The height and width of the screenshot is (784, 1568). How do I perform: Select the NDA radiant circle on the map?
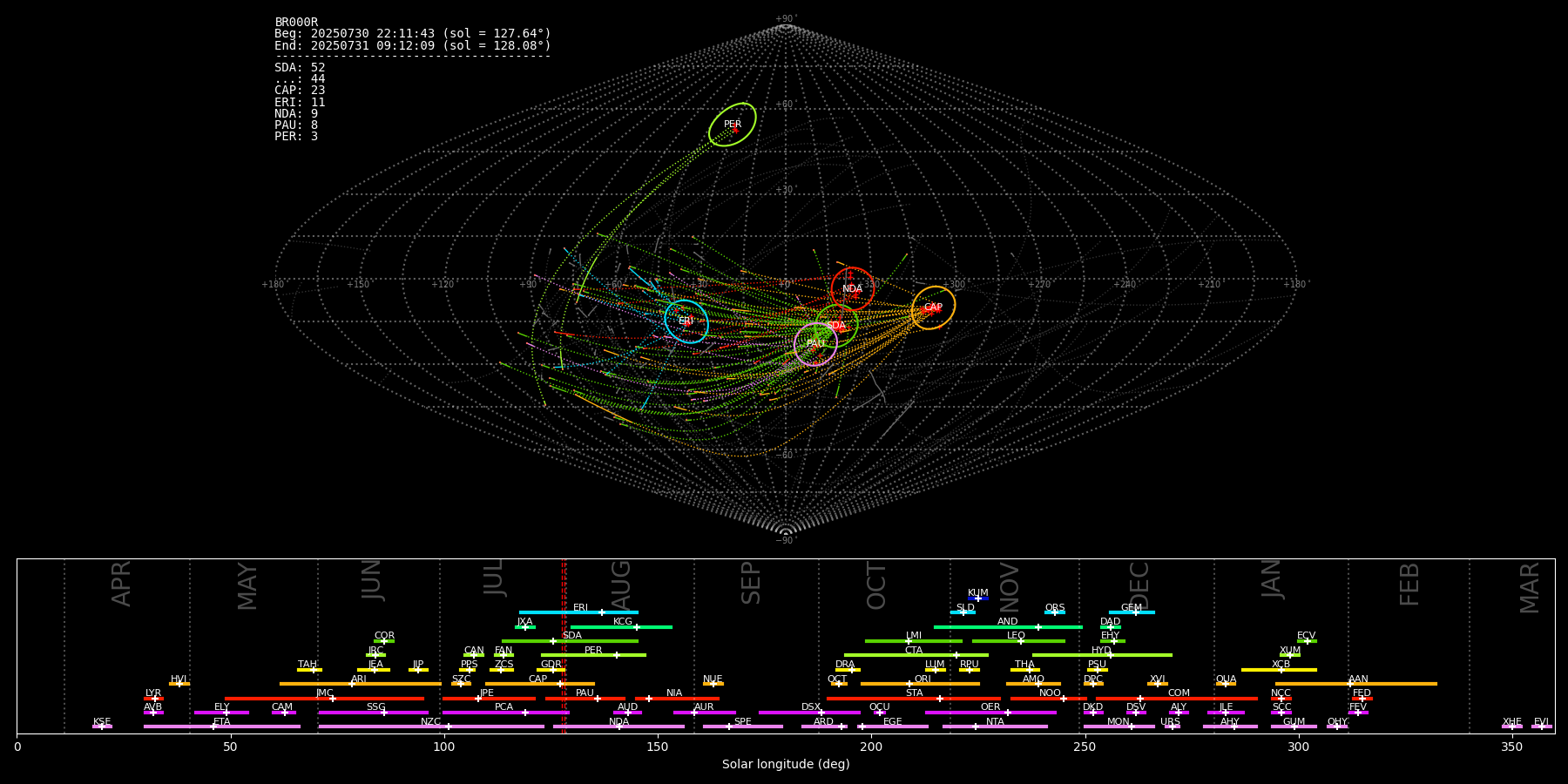coord(853,289)
